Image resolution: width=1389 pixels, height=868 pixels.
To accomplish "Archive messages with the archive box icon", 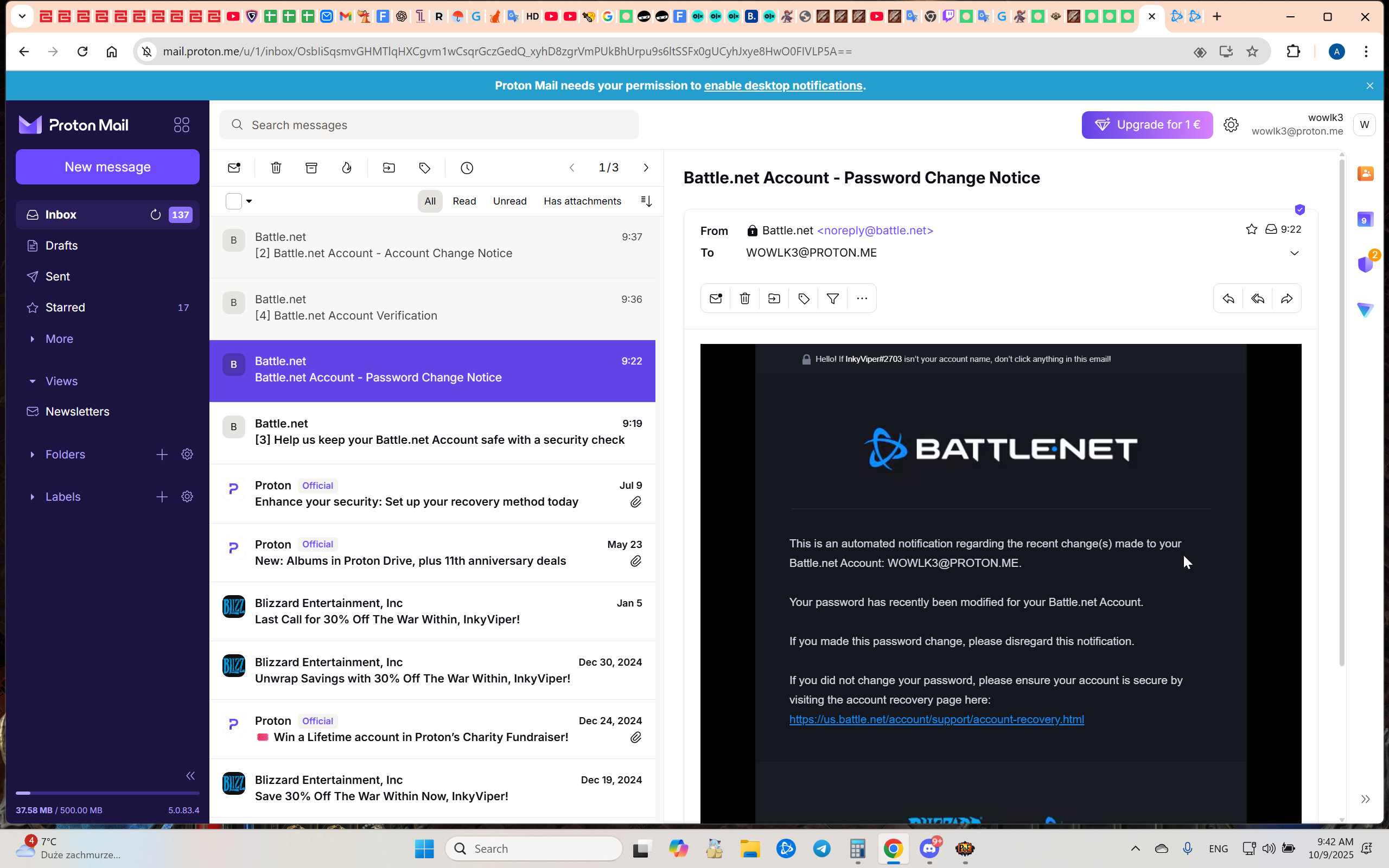I will click(311, 168).
